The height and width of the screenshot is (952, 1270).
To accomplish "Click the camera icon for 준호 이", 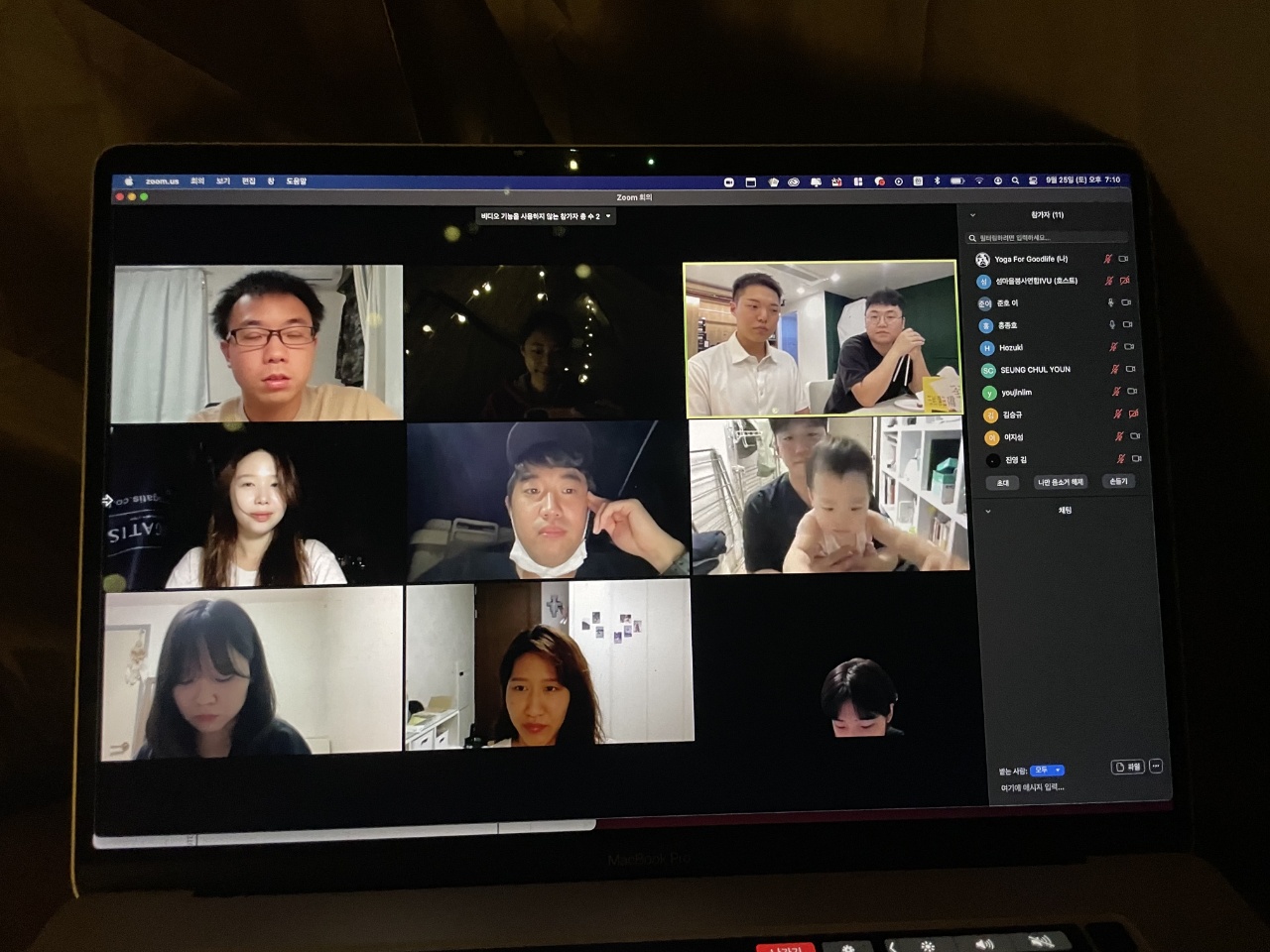I will 1126,302.
